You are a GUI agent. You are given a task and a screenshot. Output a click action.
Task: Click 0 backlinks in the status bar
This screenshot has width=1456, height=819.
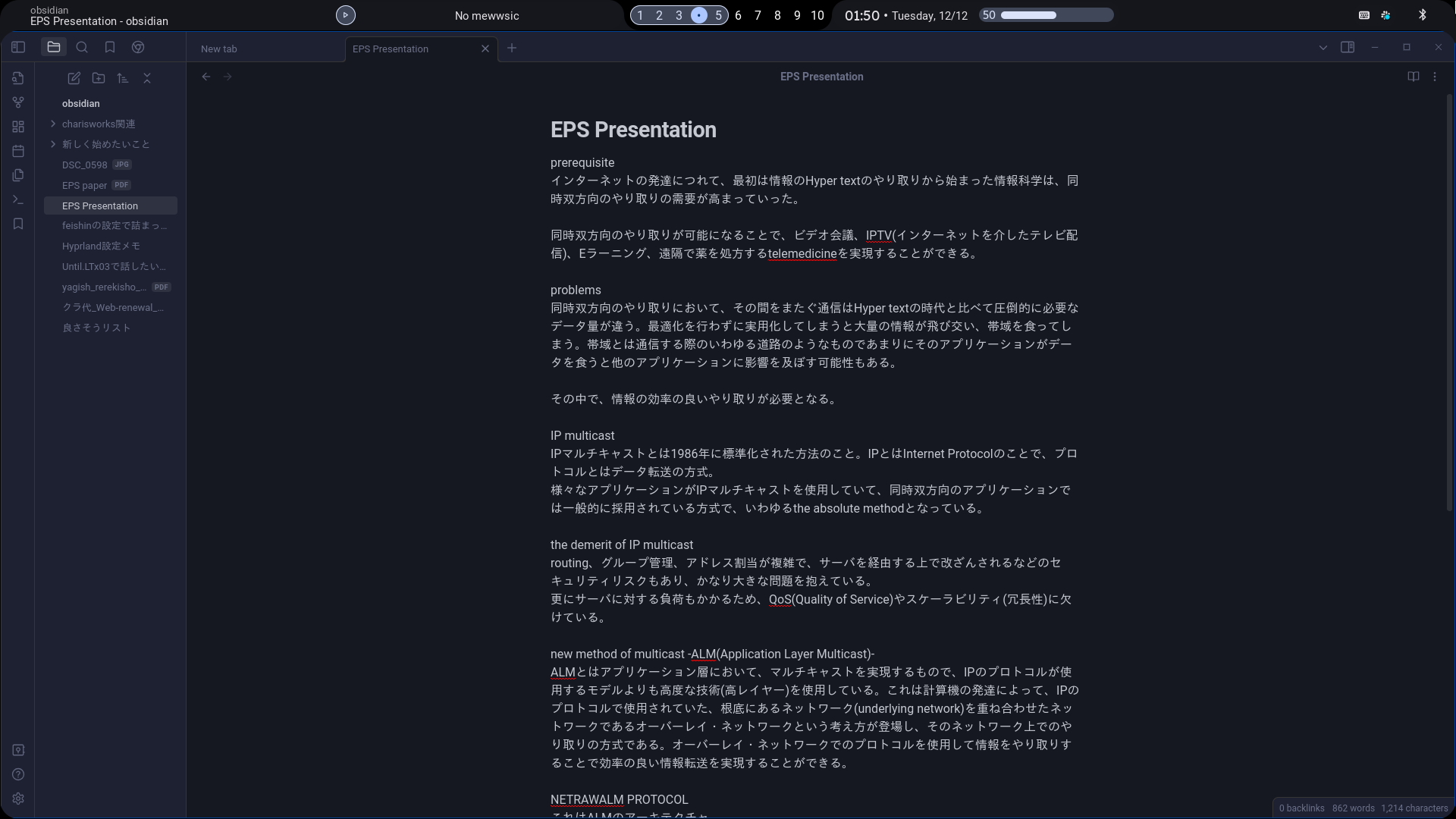pyautogui.click(x=1301, y=808)
